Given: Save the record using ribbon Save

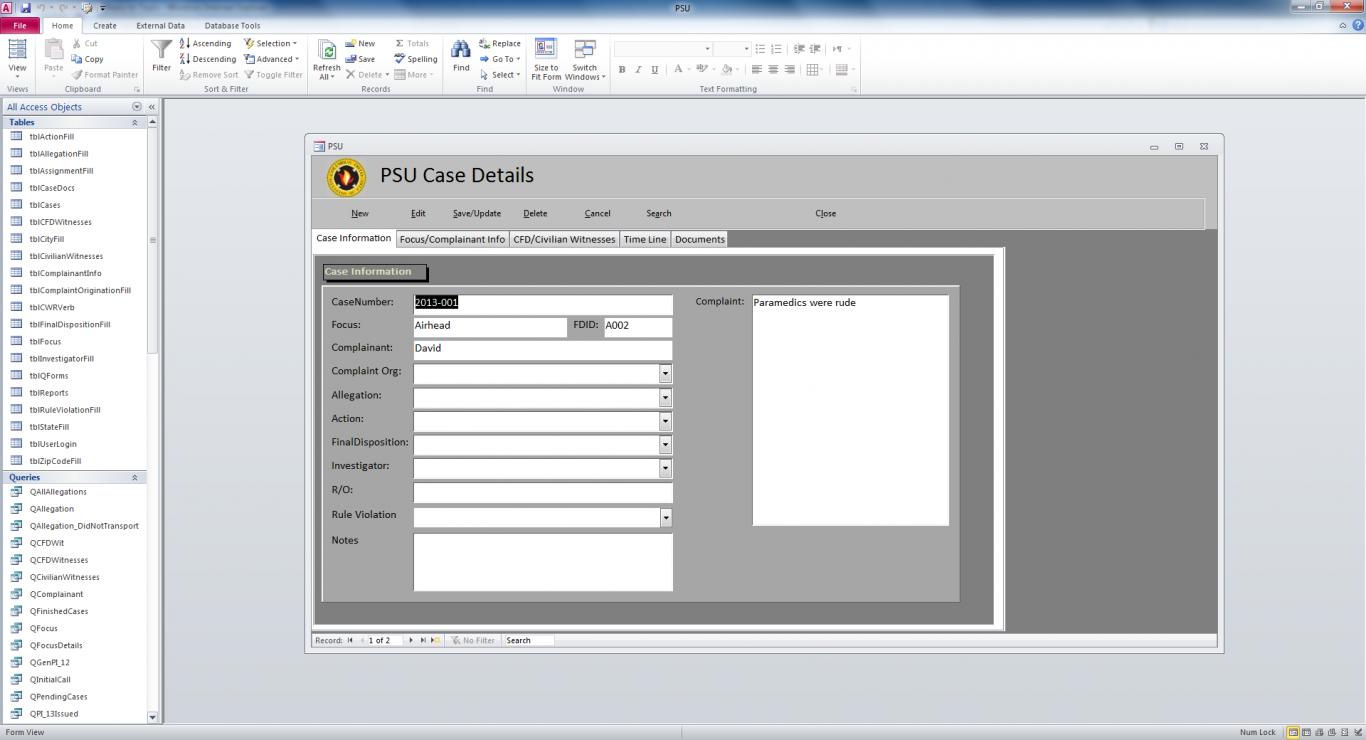Looking at the screenshot, I should (360, 59).
